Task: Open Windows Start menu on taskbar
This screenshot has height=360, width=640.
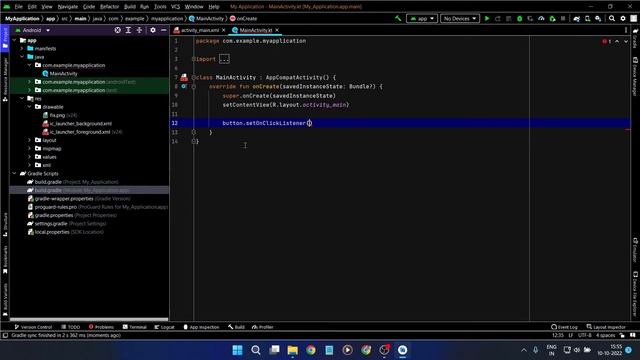Action: 237,350
